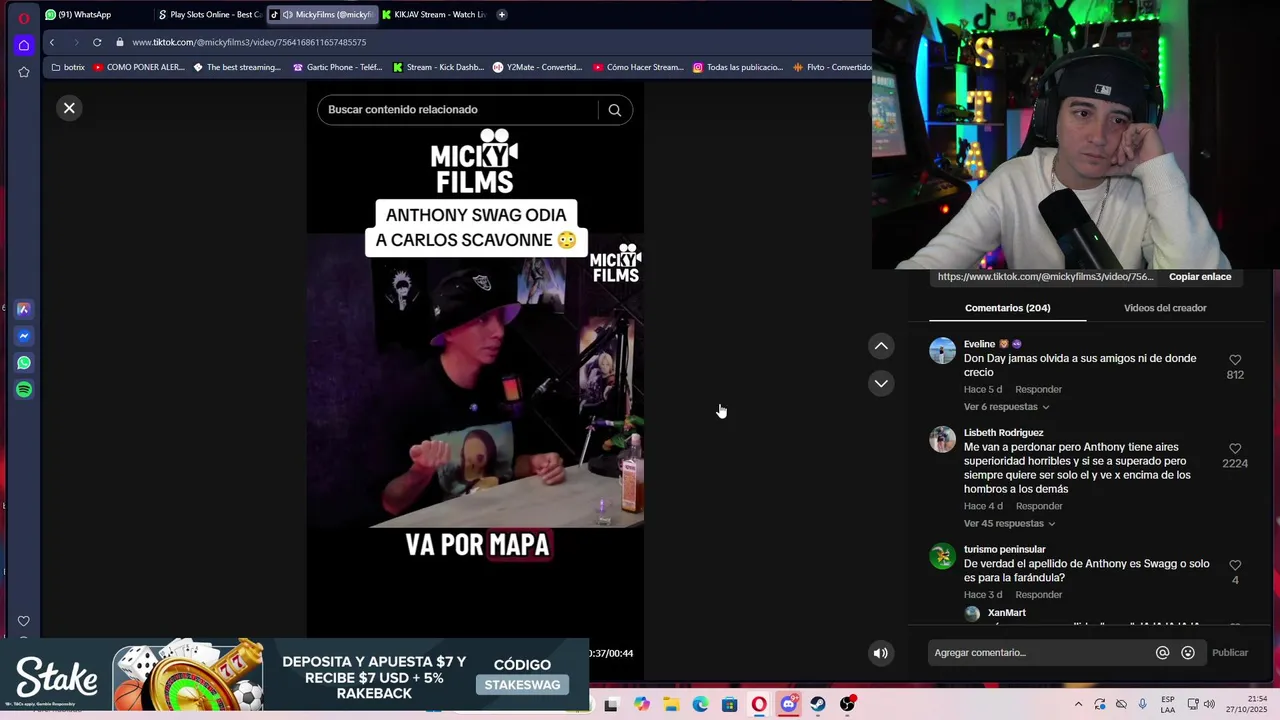Open Opera menu logo

(x=24, y=18)
